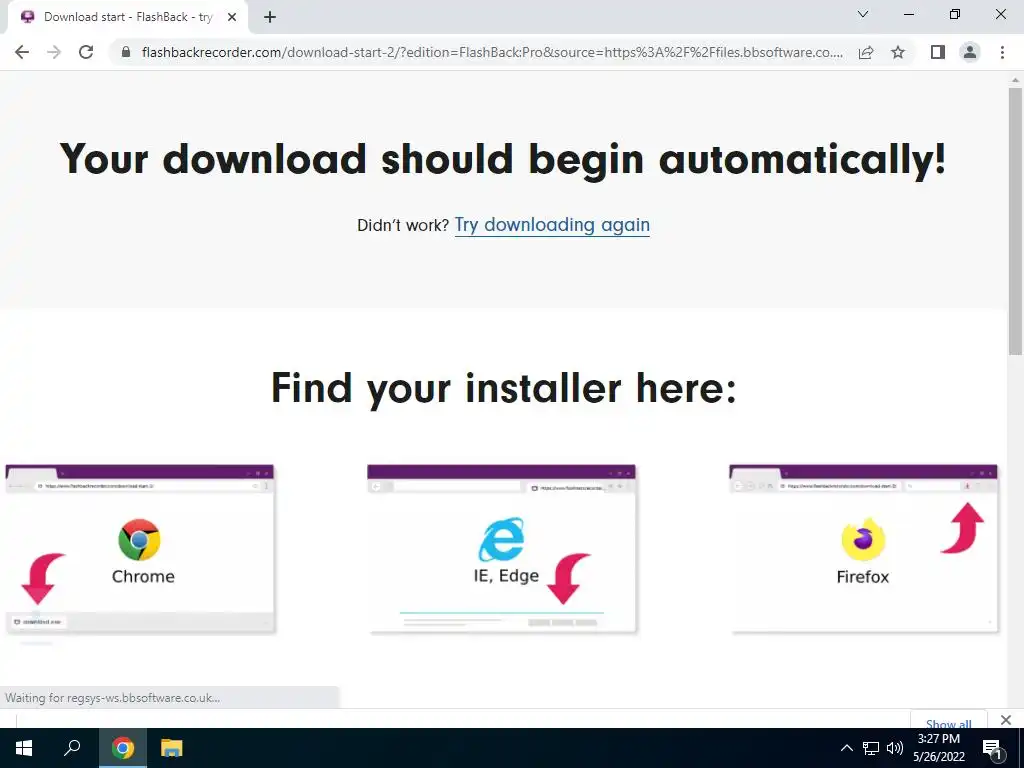Click the IE, Edge installer location image
This screenshot has width=1024, height=768.
tap(502, 549)
